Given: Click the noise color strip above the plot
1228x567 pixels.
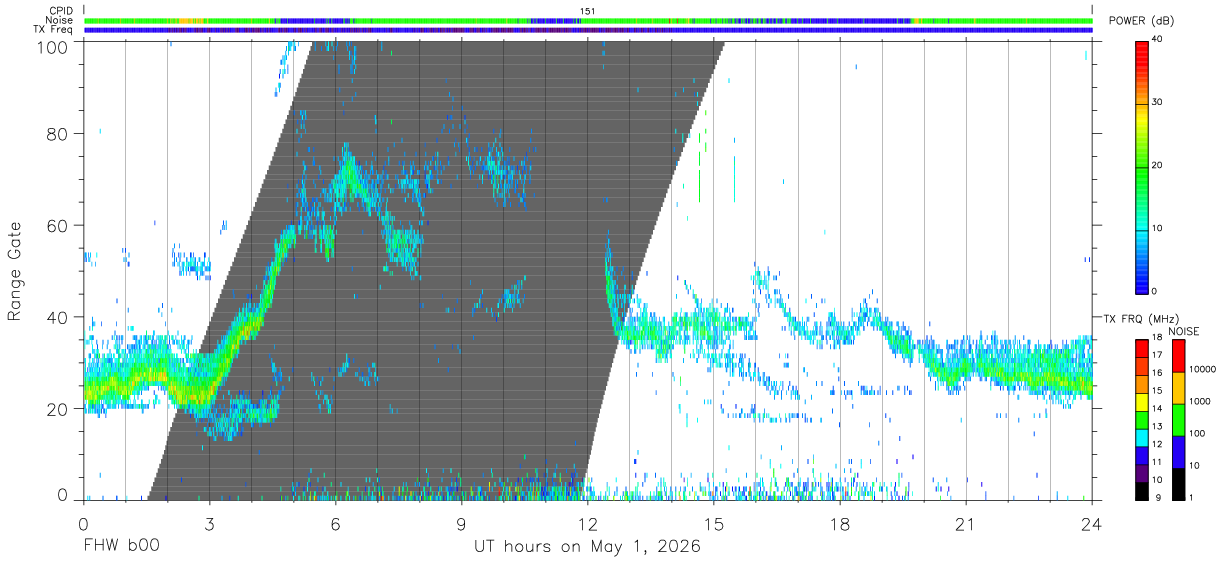Looking at the screenshot, I should coord(587,20).
